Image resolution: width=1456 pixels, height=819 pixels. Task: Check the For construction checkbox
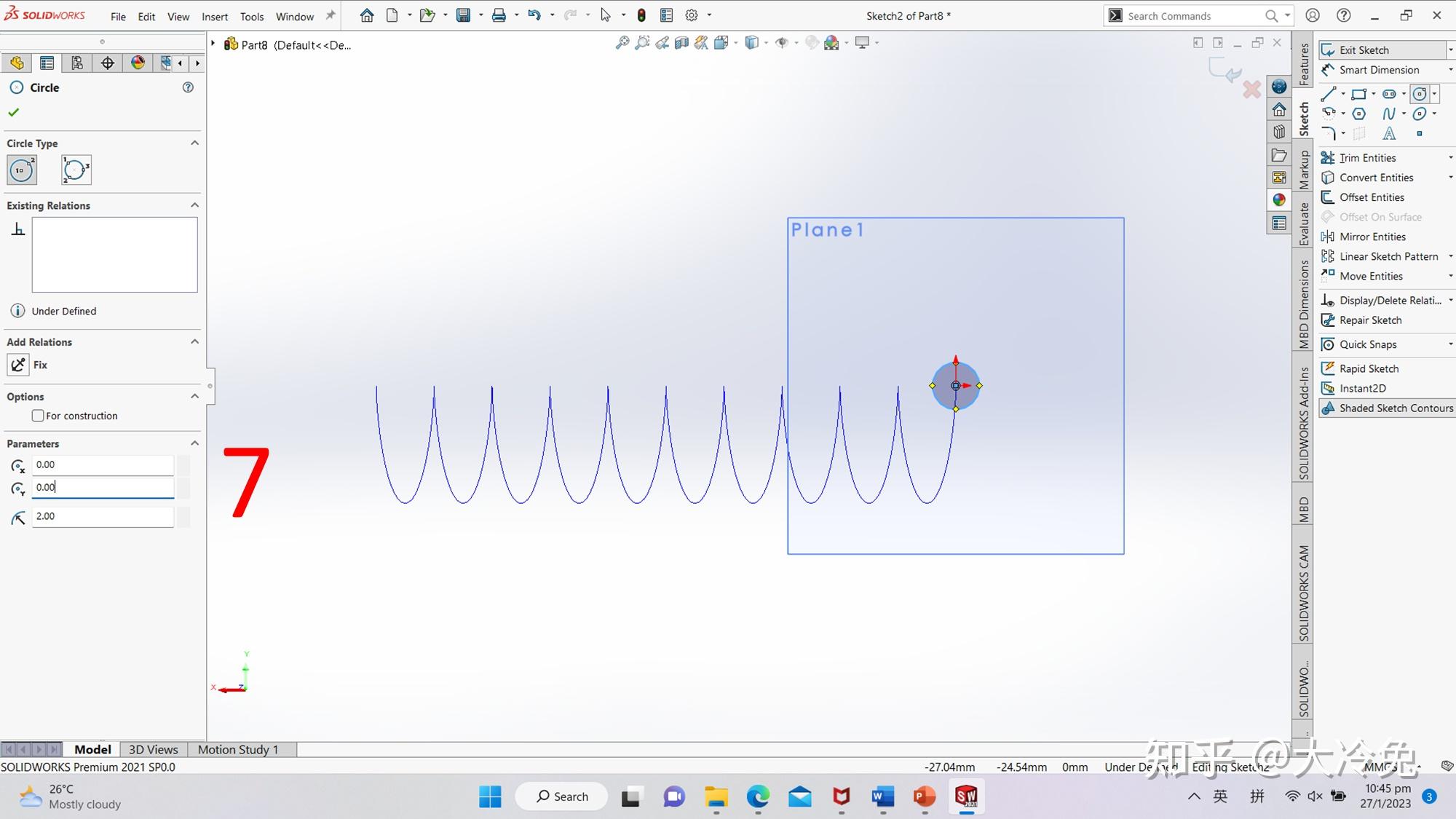tap(38, 416)
